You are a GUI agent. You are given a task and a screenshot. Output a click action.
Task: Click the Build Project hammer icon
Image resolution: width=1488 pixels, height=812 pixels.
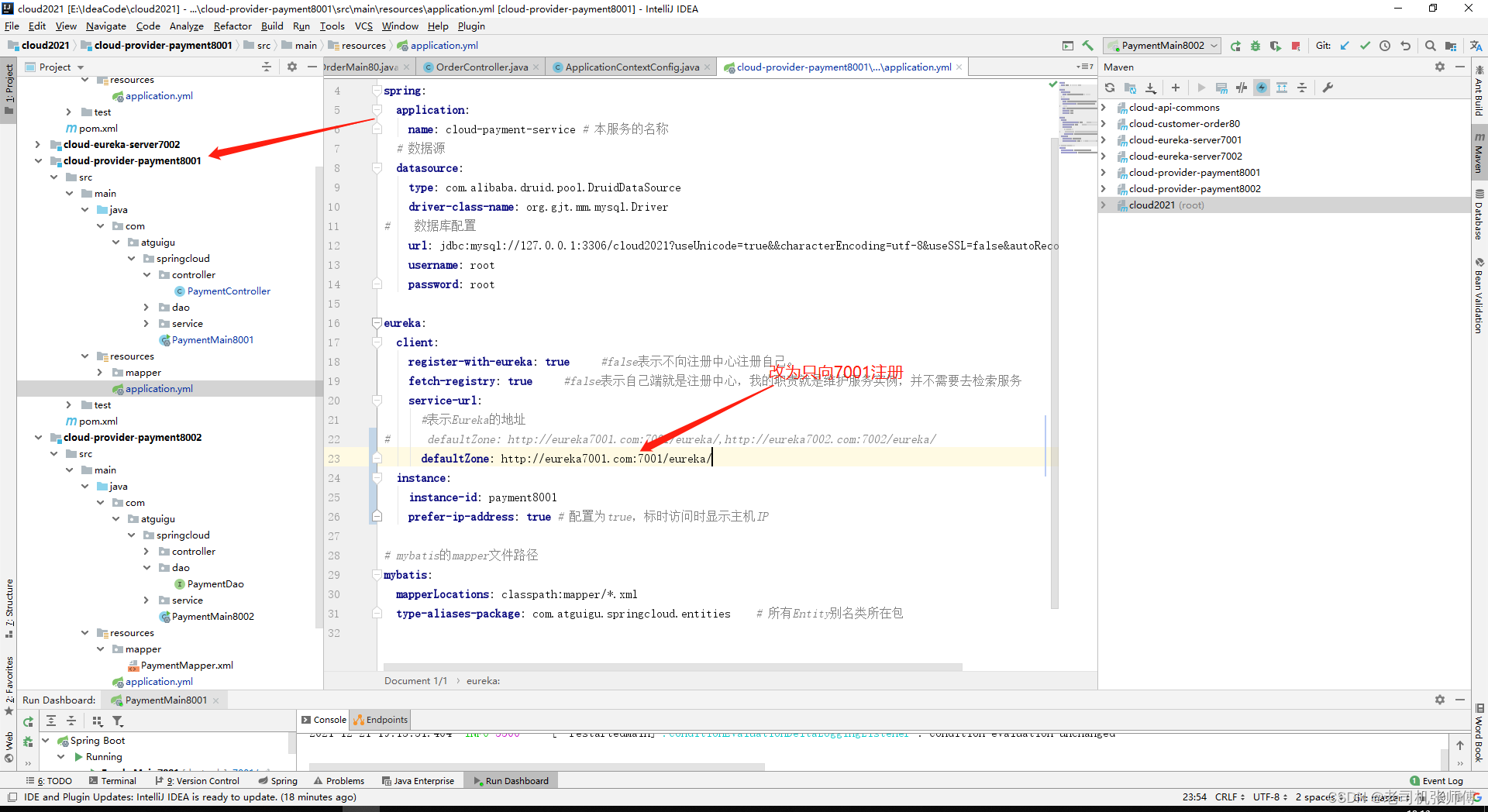[1088, 46]
